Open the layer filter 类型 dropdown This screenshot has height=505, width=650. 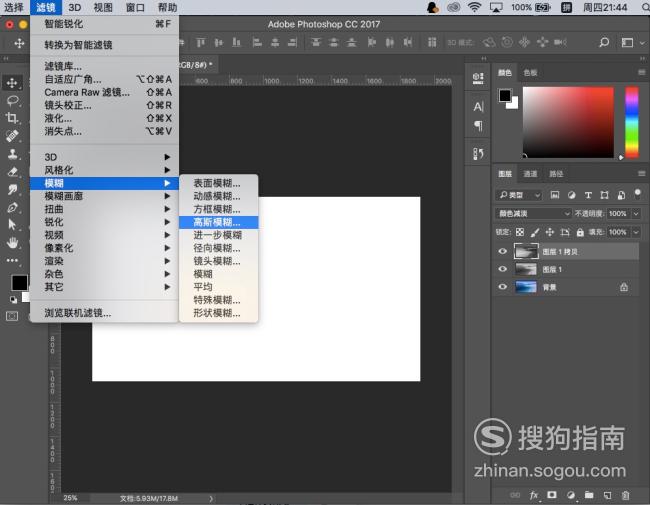(519, 195)
